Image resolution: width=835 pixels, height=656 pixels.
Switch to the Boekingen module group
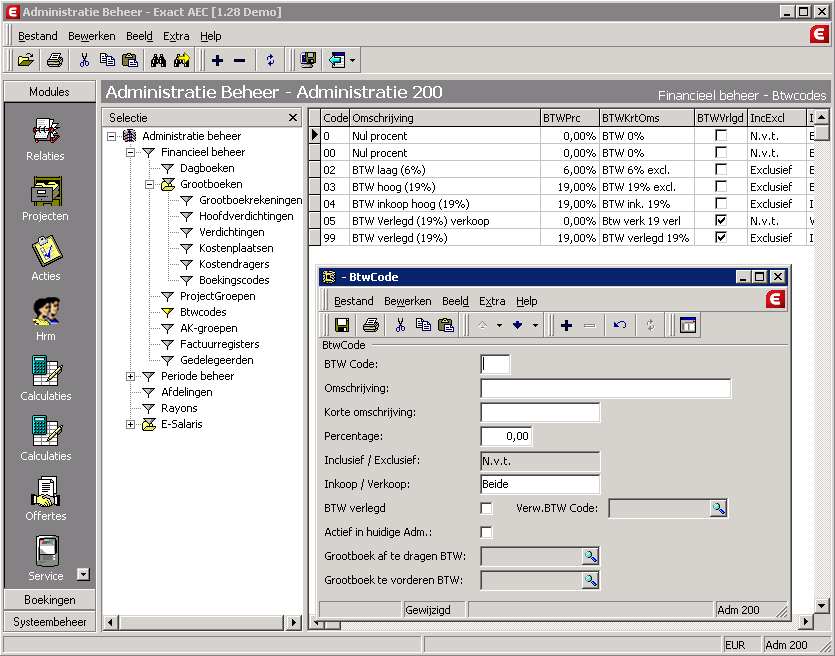(x=50, y=600)
